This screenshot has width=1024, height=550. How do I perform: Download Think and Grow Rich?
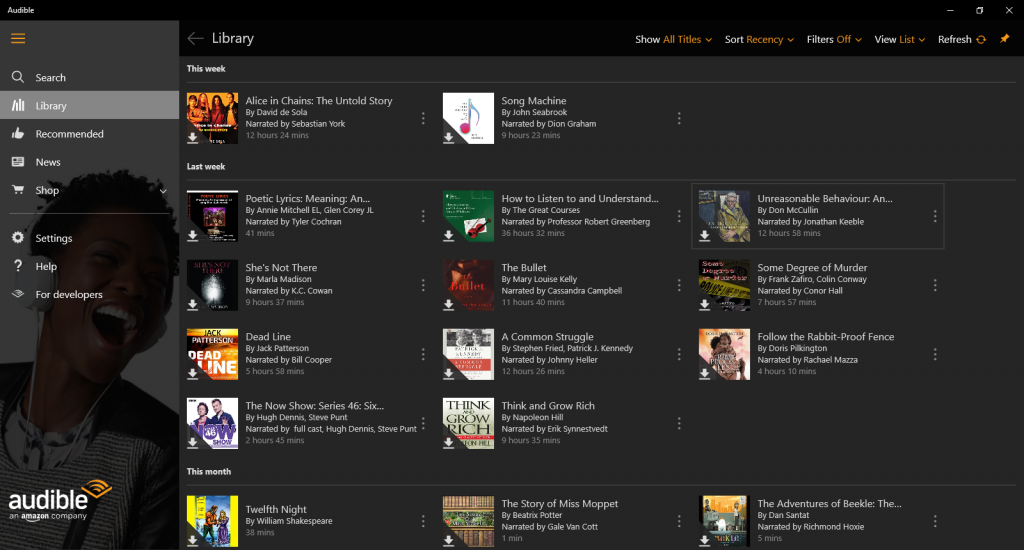click(449, 443)
